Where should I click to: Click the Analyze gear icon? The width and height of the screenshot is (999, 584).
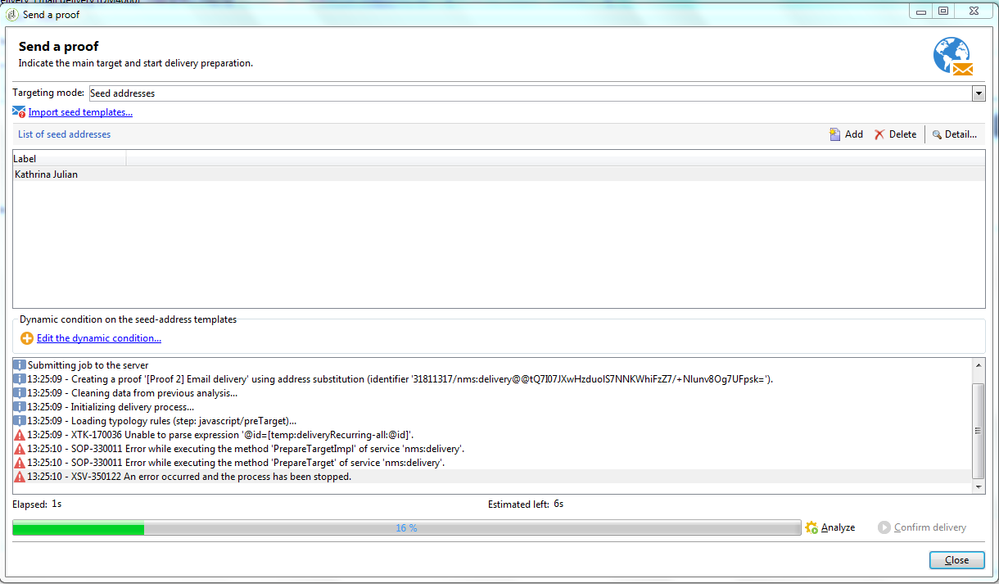point(812,527)
